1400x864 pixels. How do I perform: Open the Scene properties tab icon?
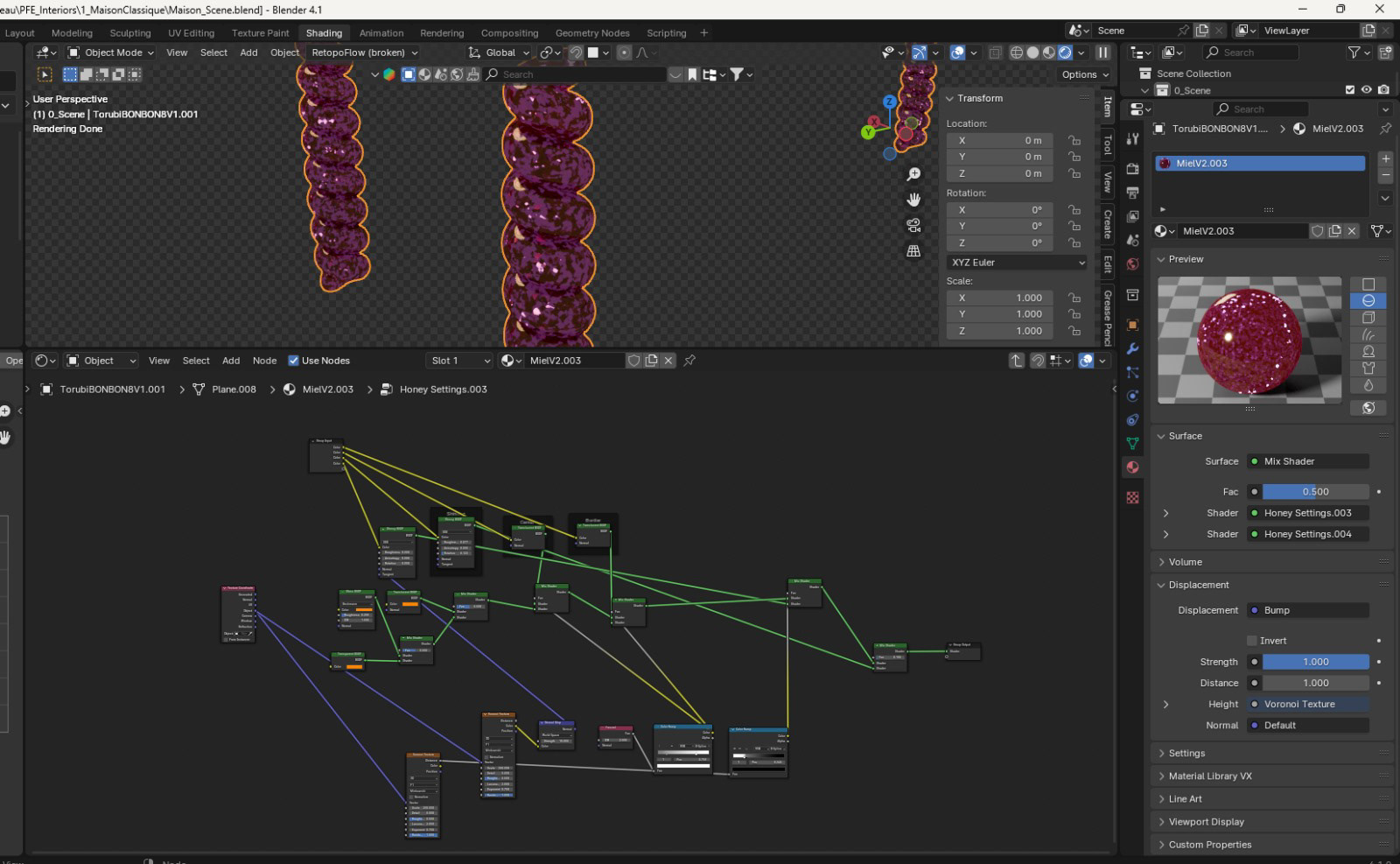[1132, 240]
